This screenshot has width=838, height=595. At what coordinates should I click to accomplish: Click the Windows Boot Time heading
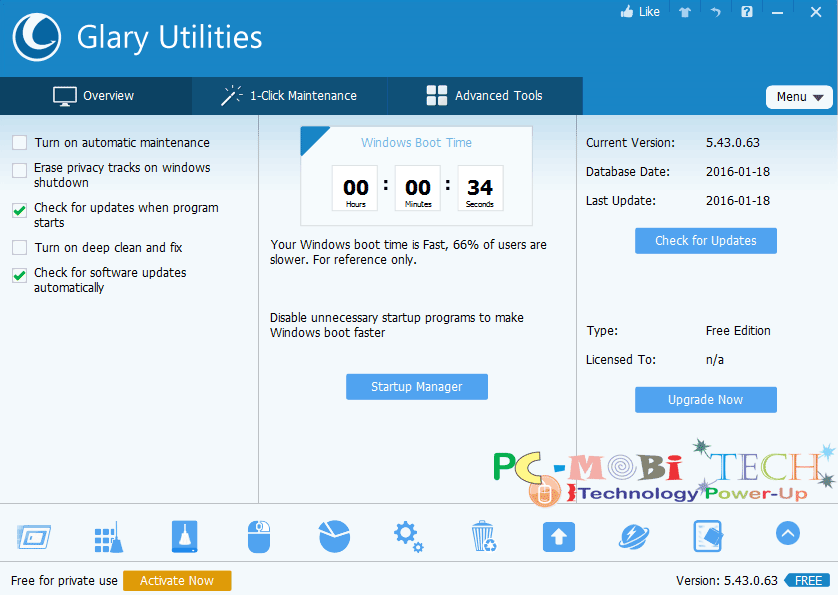tap(416, 143)
